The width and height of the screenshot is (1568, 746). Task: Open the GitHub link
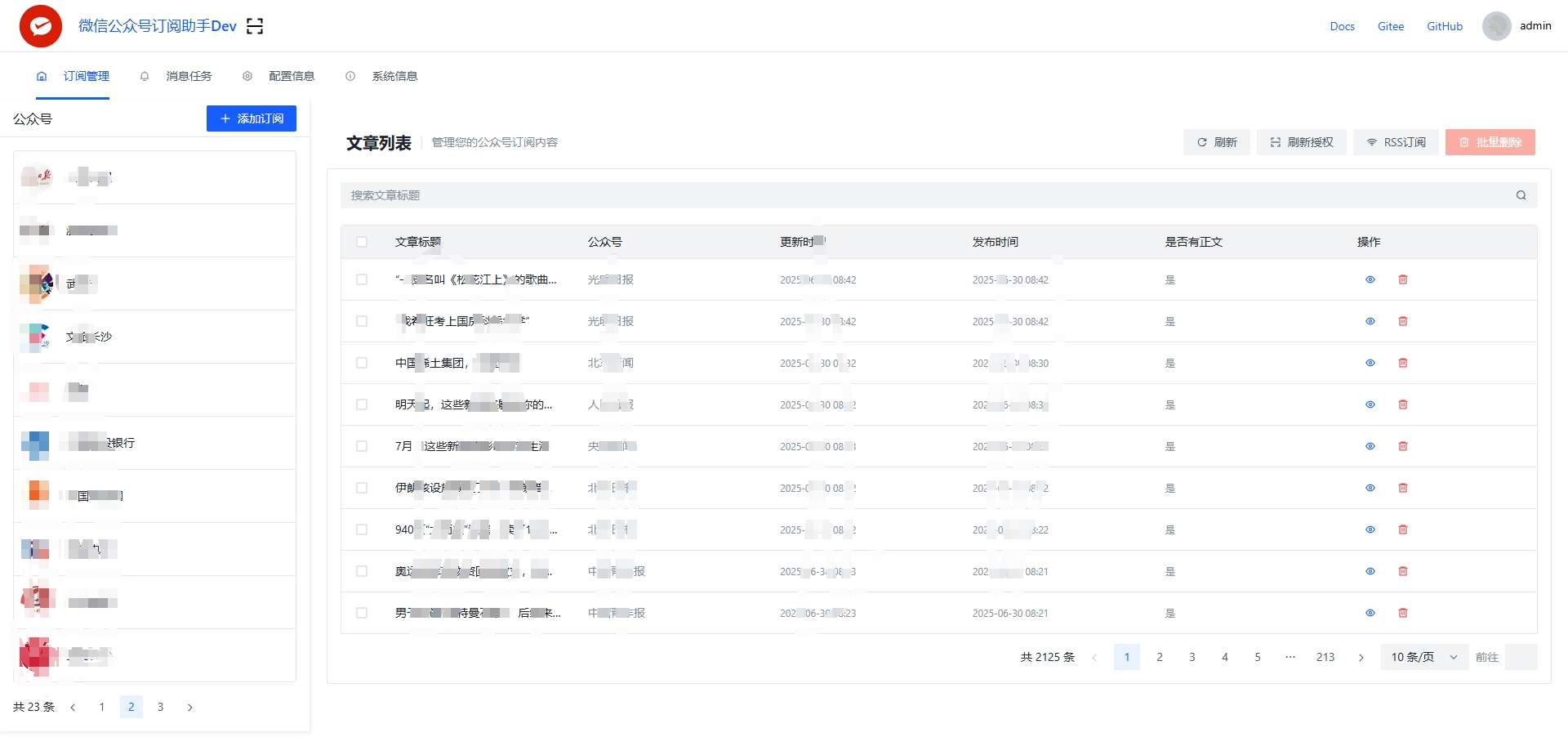point(1445,26)
